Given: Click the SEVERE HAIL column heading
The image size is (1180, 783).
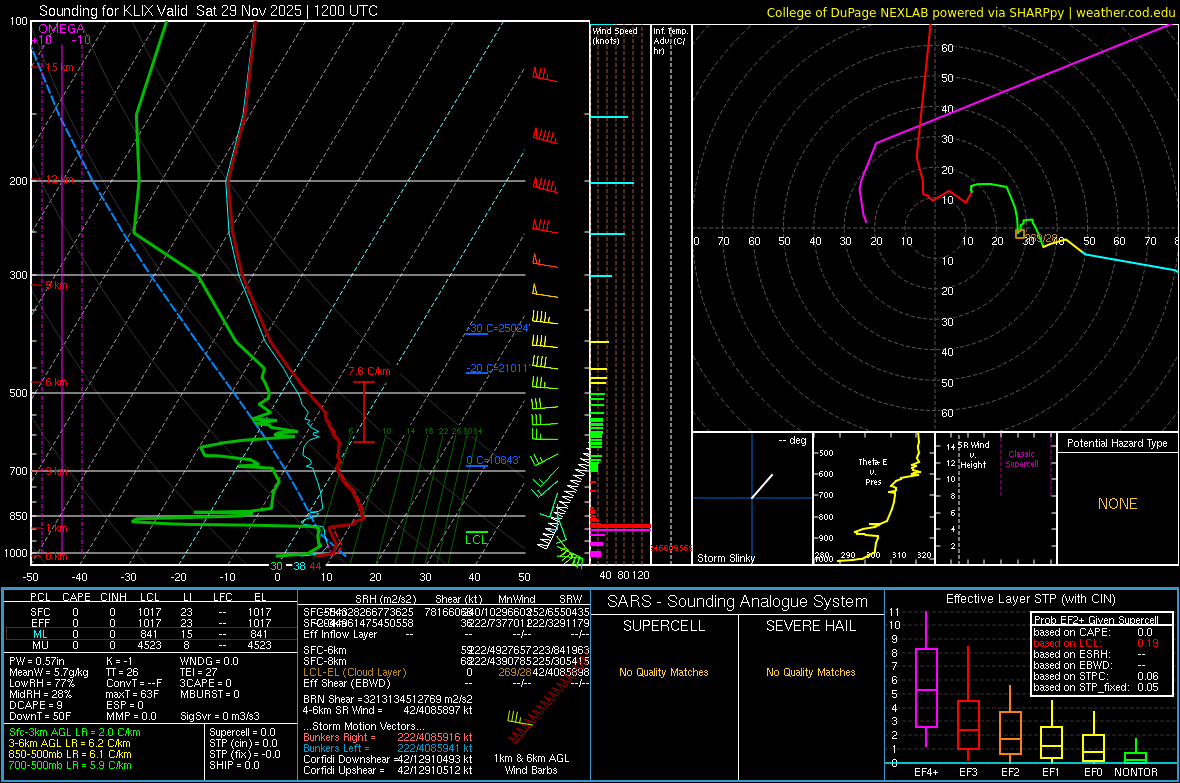Looking at the screenshot, I should (810, 626).
